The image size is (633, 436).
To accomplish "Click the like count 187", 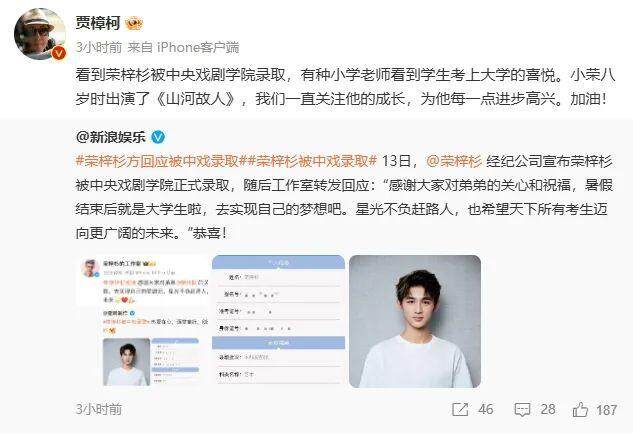I will click(x=606, y=410).
